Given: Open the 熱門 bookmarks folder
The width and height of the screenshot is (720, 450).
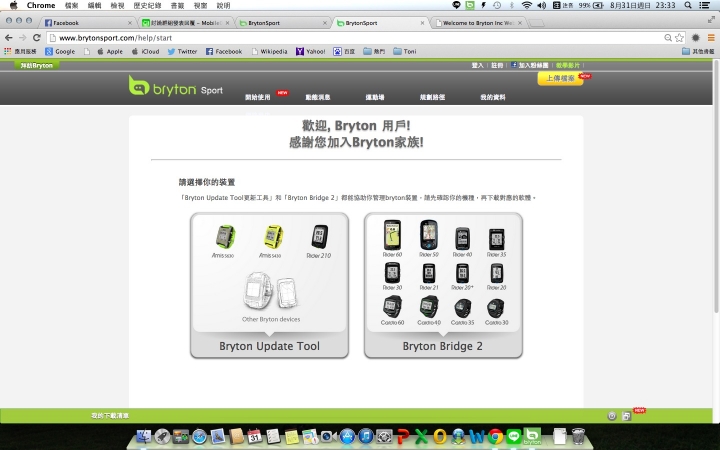Looking at the screenshot, I should pos(374,51).
